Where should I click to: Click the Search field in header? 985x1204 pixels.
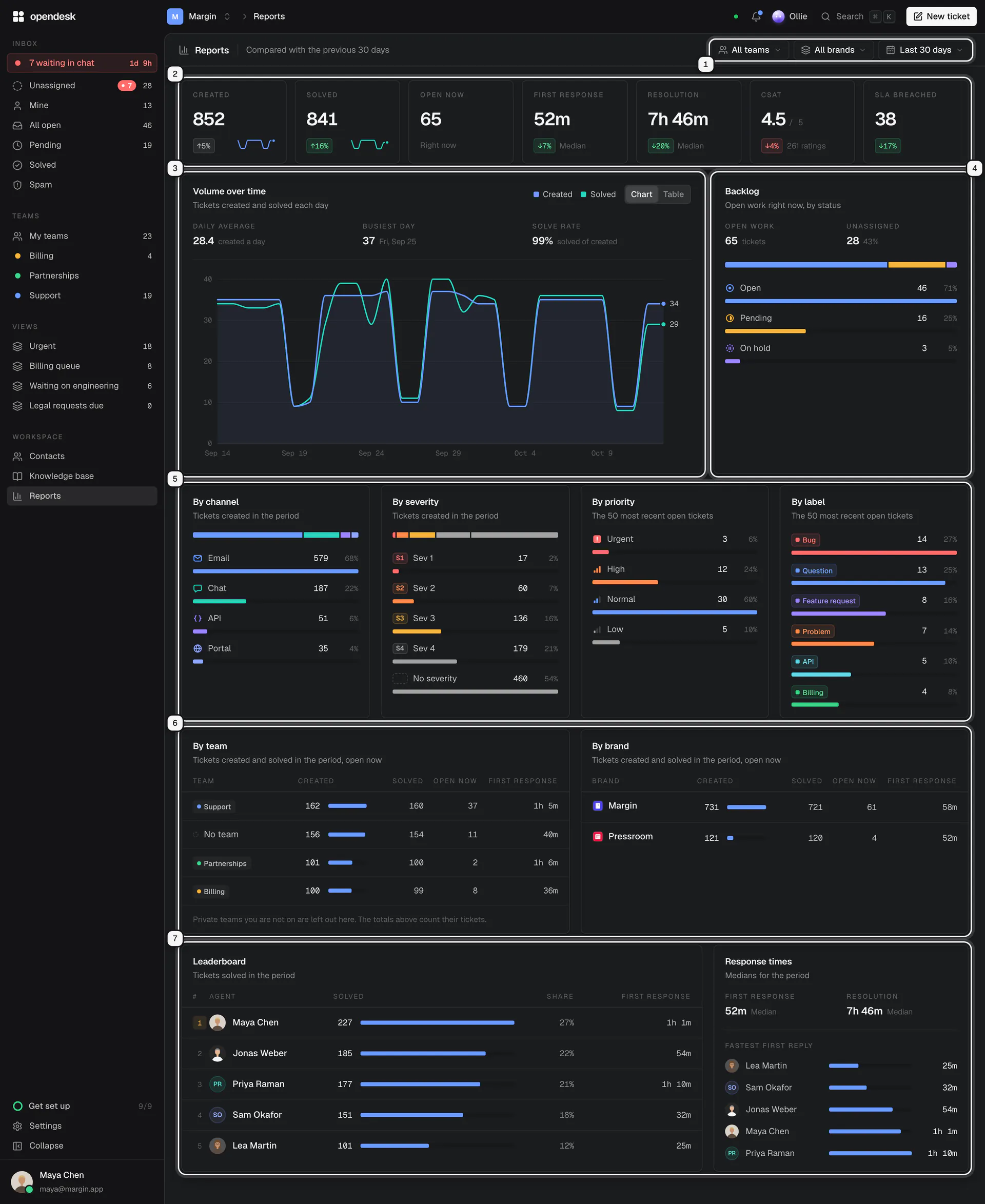tap(857, 16)
